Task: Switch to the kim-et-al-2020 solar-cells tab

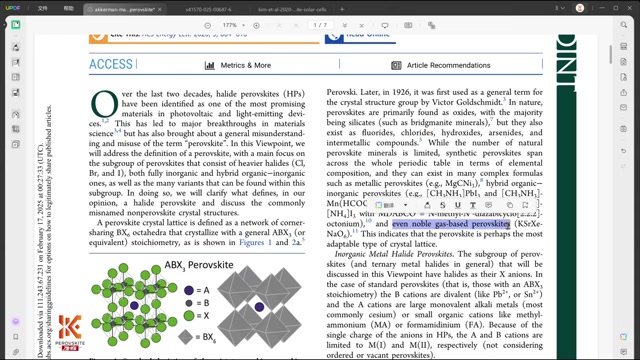Action: (292, 9)
